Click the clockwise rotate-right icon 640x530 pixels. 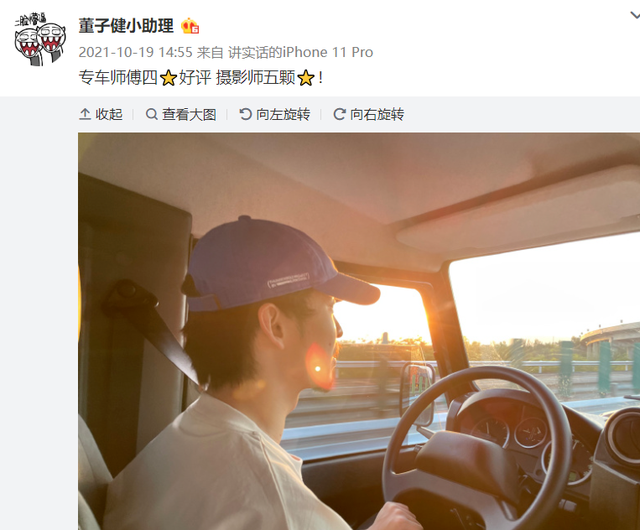(339, 114)
